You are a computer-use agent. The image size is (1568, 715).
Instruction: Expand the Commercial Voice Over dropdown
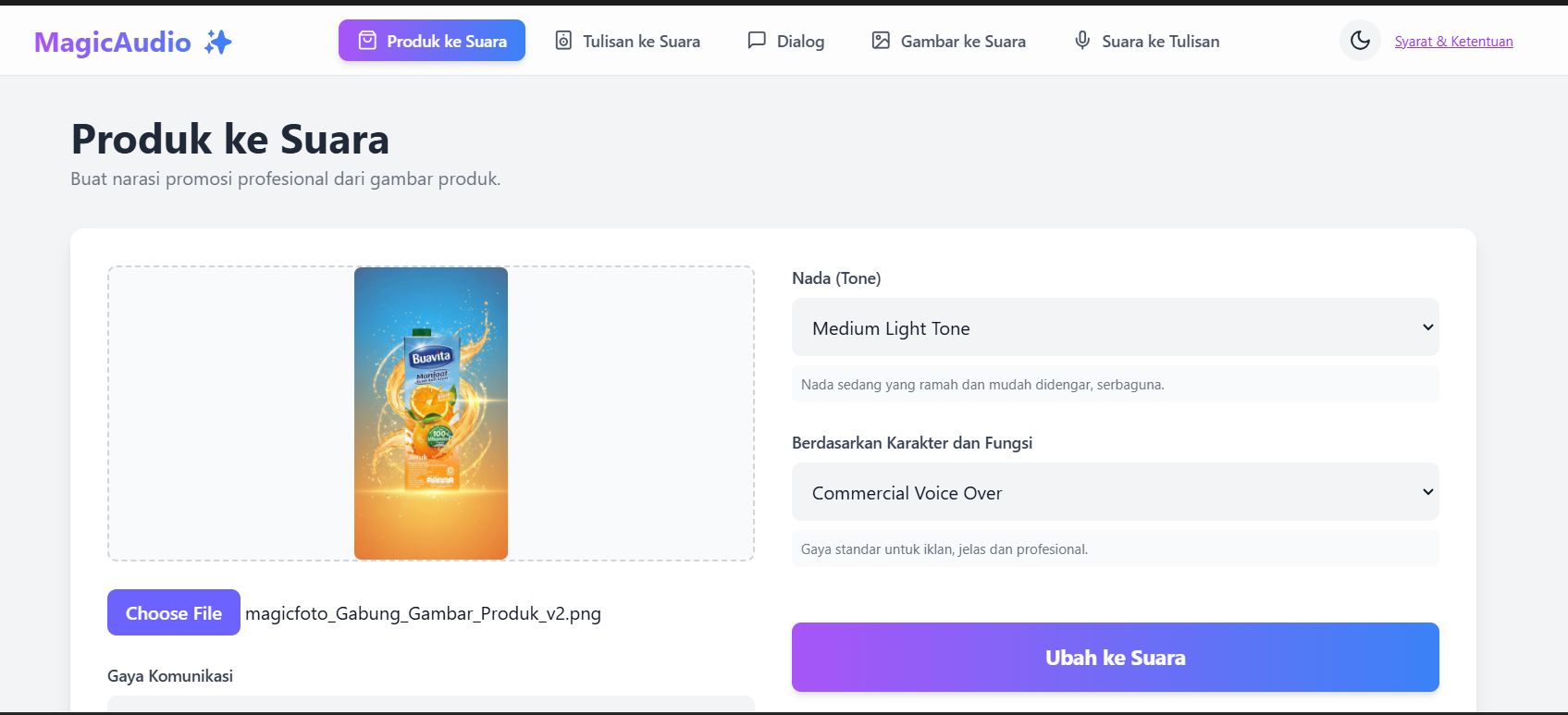pos(1115,492)
